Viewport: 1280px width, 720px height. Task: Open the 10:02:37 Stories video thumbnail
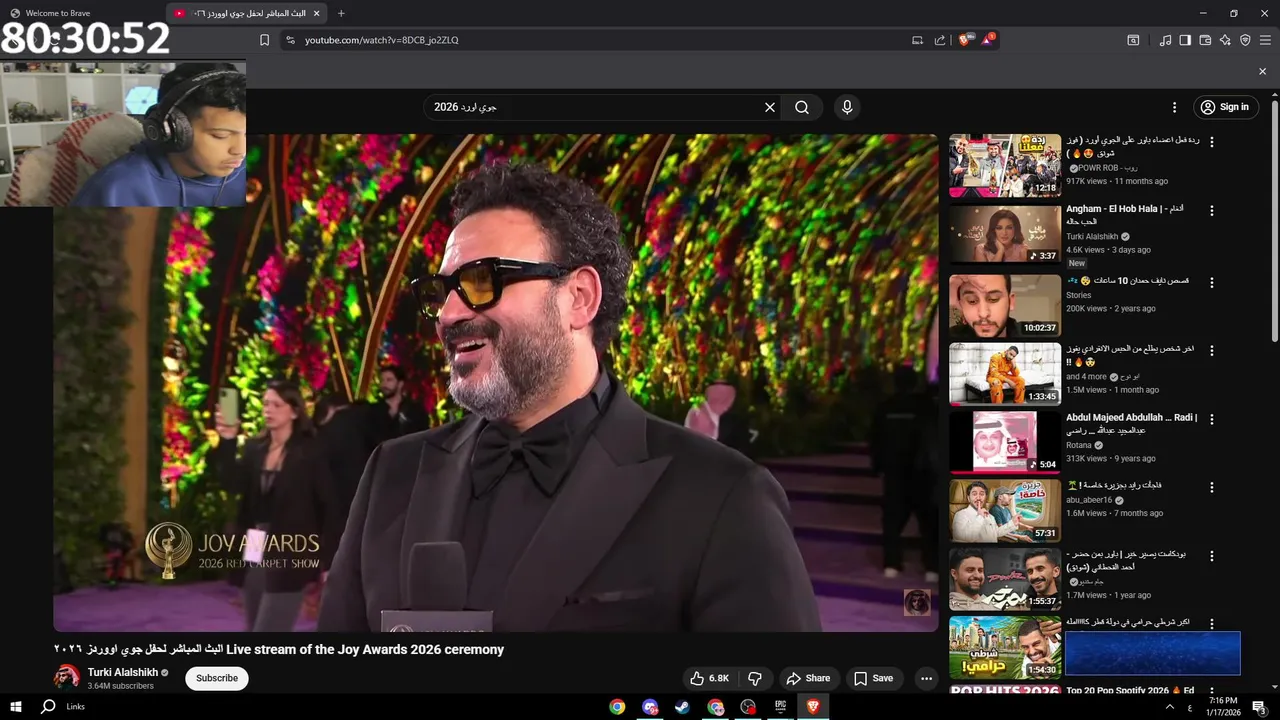(x=1005, y=306)
